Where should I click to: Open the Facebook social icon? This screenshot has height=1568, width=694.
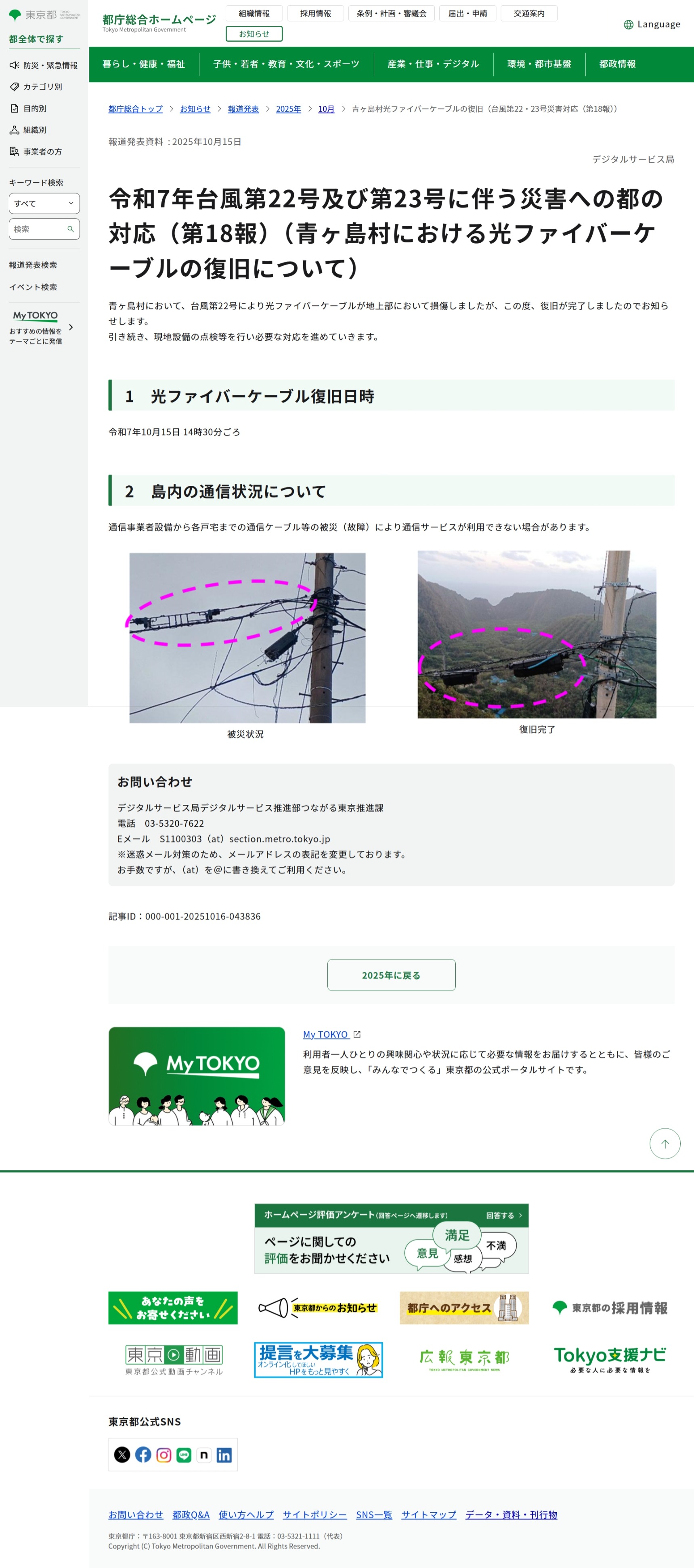pyautogui.click(x=143, y=1455)
